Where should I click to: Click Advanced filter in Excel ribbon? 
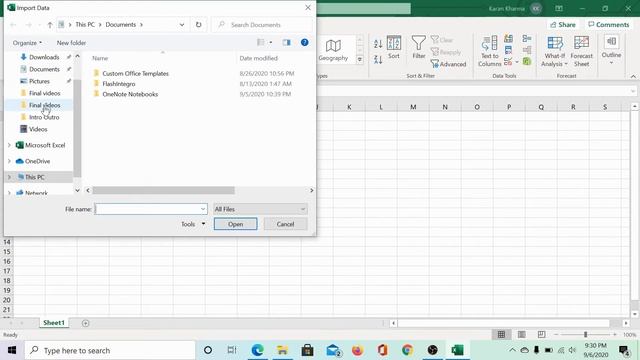[x=448, y=64]
